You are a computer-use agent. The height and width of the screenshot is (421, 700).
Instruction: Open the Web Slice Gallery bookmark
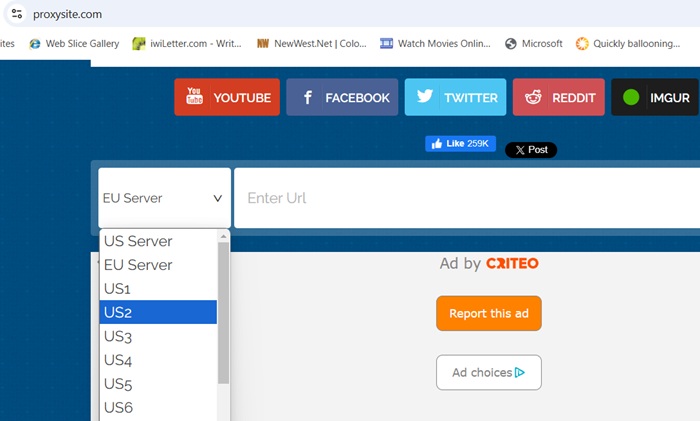point(74,44)
